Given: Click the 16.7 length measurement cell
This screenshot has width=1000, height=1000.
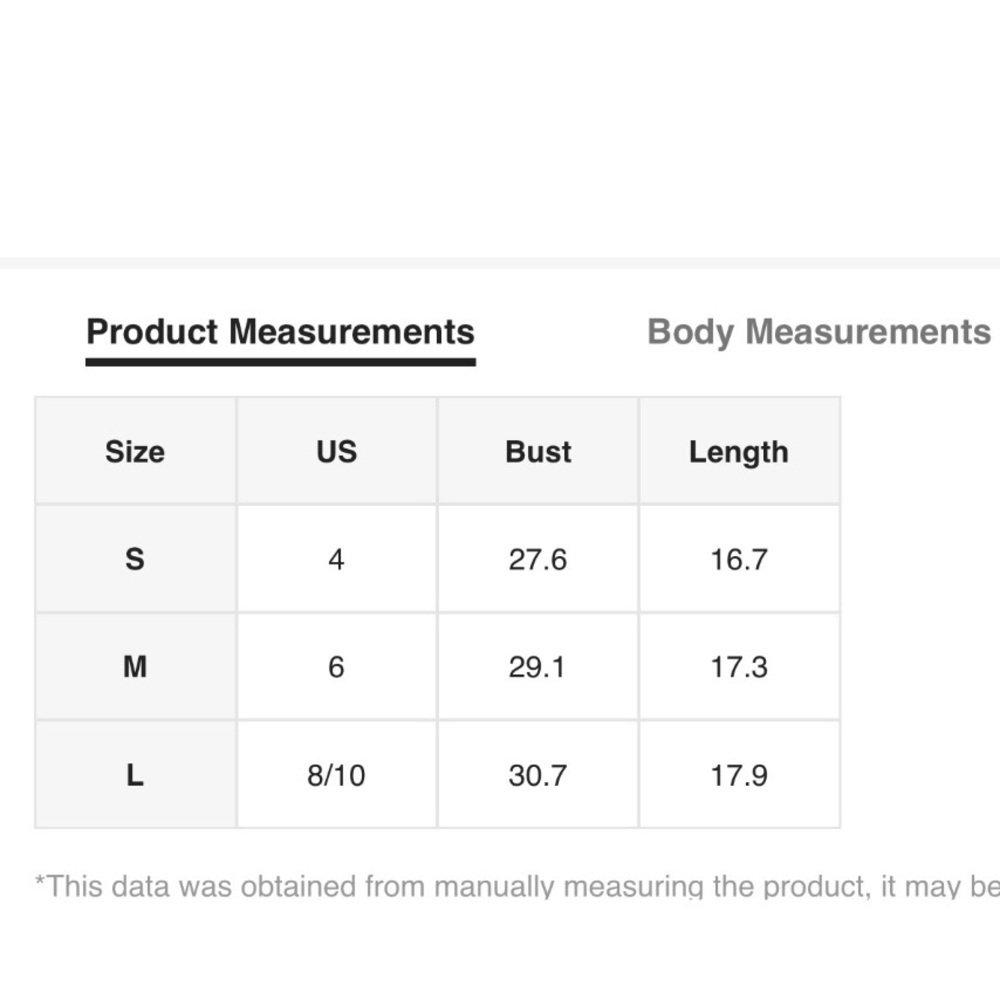Looking at the screenshot, I should coord(739,559).
